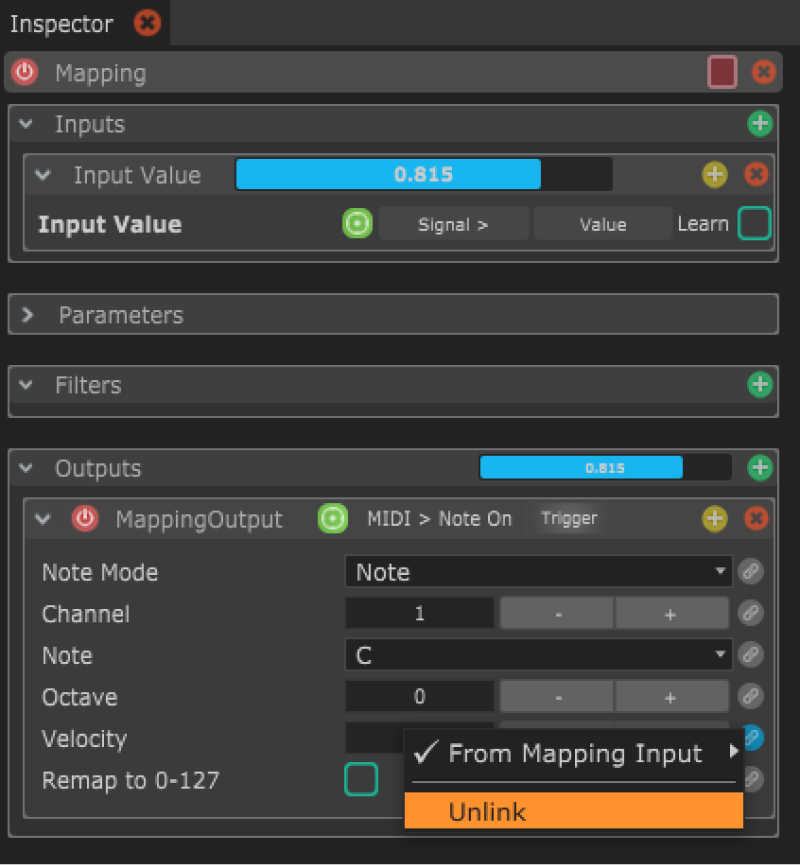
Task: Open the Note Mode dropdown
Action: click(x=538, y=572)
